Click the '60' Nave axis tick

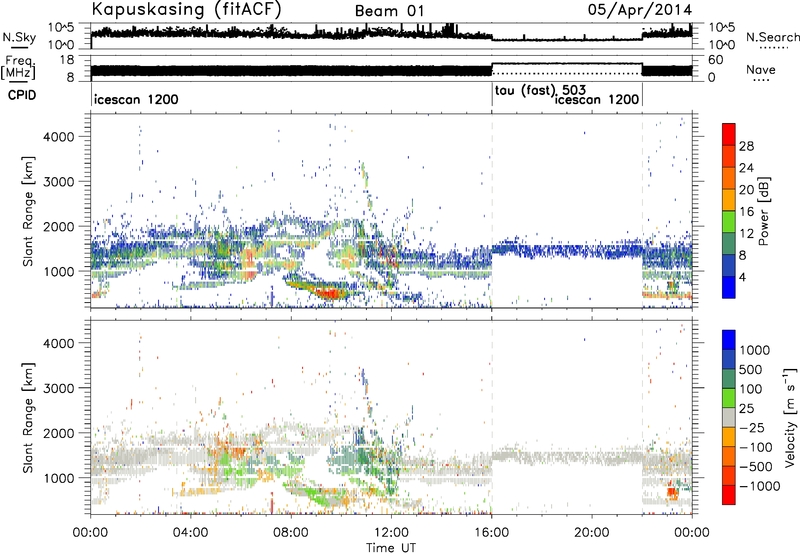pos(716,60)
